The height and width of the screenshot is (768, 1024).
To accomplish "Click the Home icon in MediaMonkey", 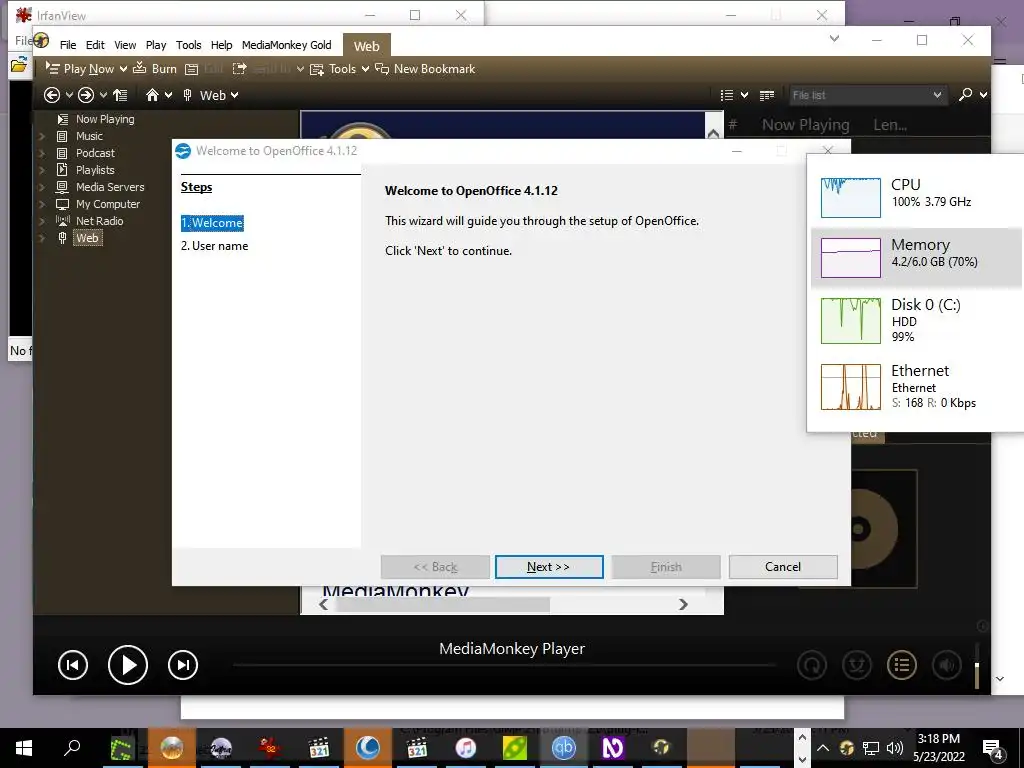I will click(x=152, y=95).
